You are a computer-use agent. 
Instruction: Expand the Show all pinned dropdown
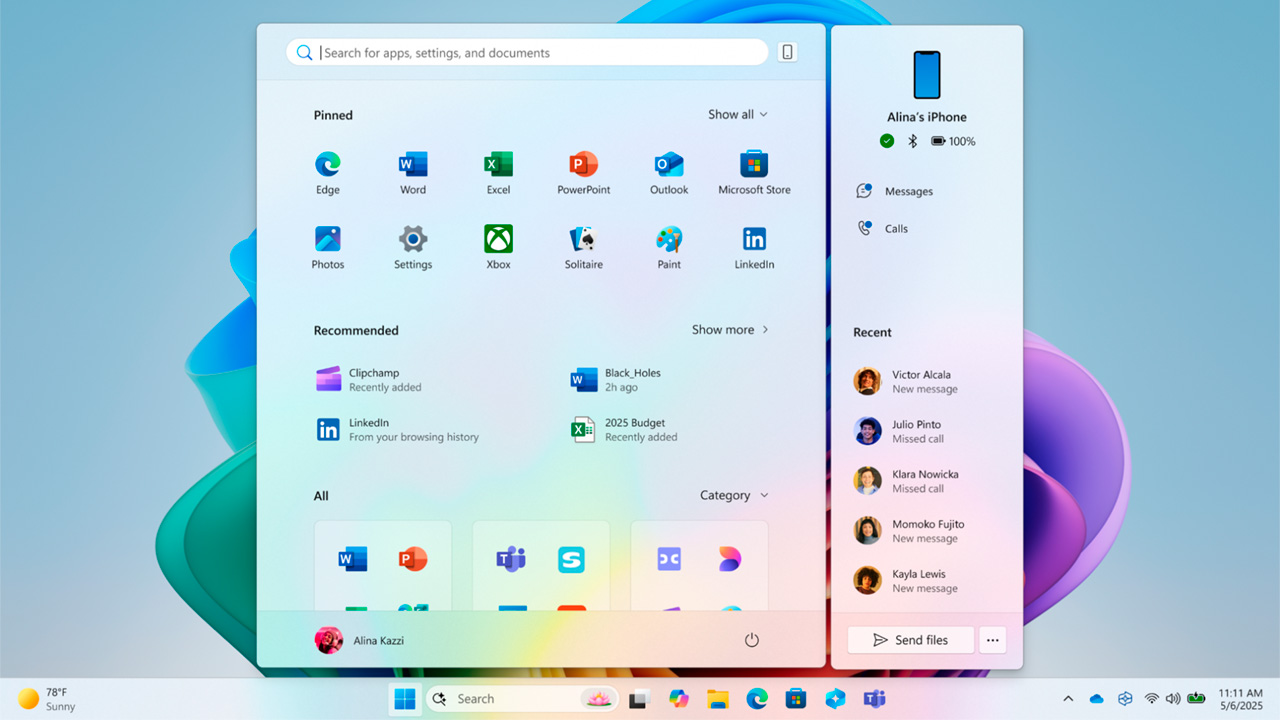coord(738,115)
